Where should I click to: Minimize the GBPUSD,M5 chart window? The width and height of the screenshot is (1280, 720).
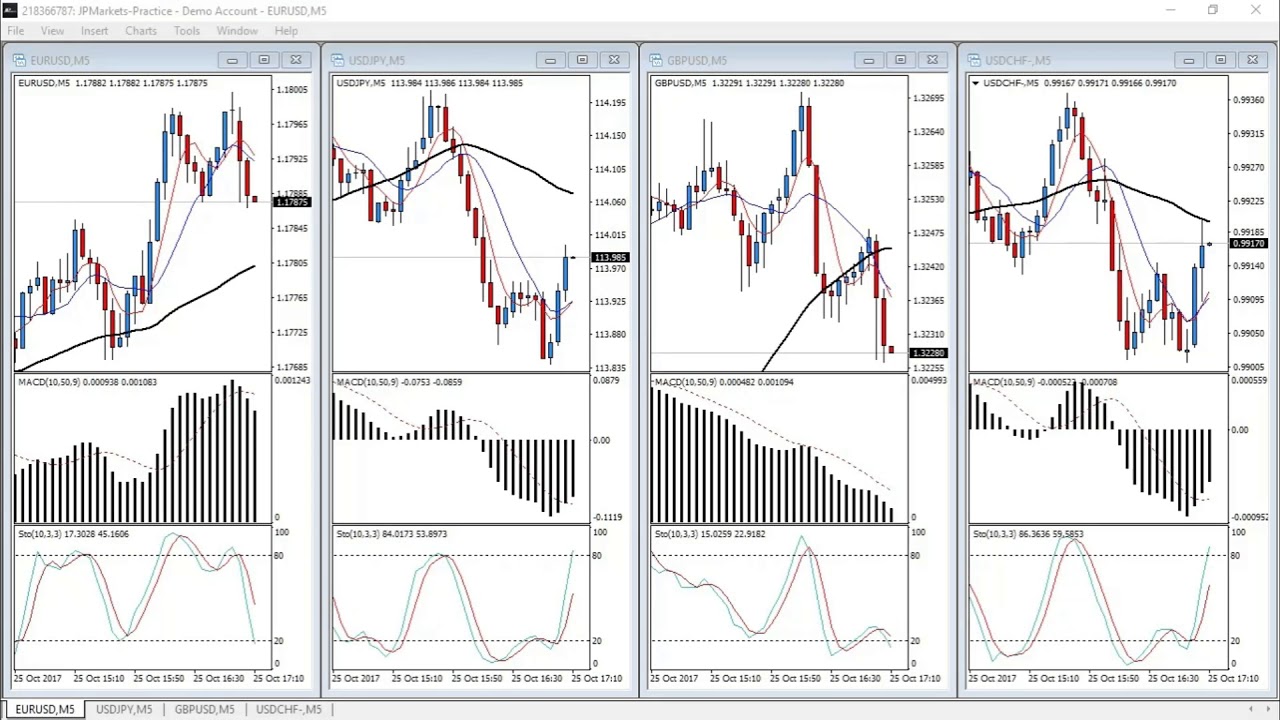(x=868, y=60)
